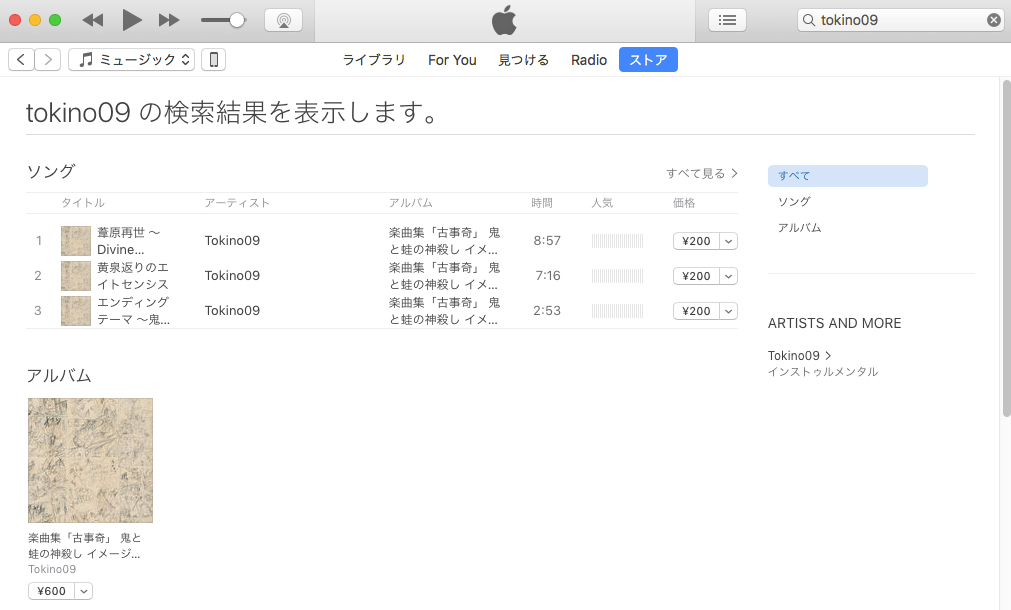Expand the ¥600 album price dropdown

coord(84,591)
